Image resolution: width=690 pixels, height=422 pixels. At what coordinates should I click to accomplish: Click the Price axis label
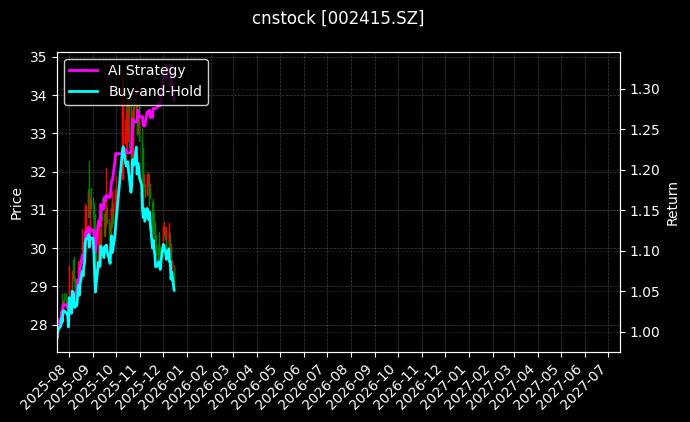16,205
